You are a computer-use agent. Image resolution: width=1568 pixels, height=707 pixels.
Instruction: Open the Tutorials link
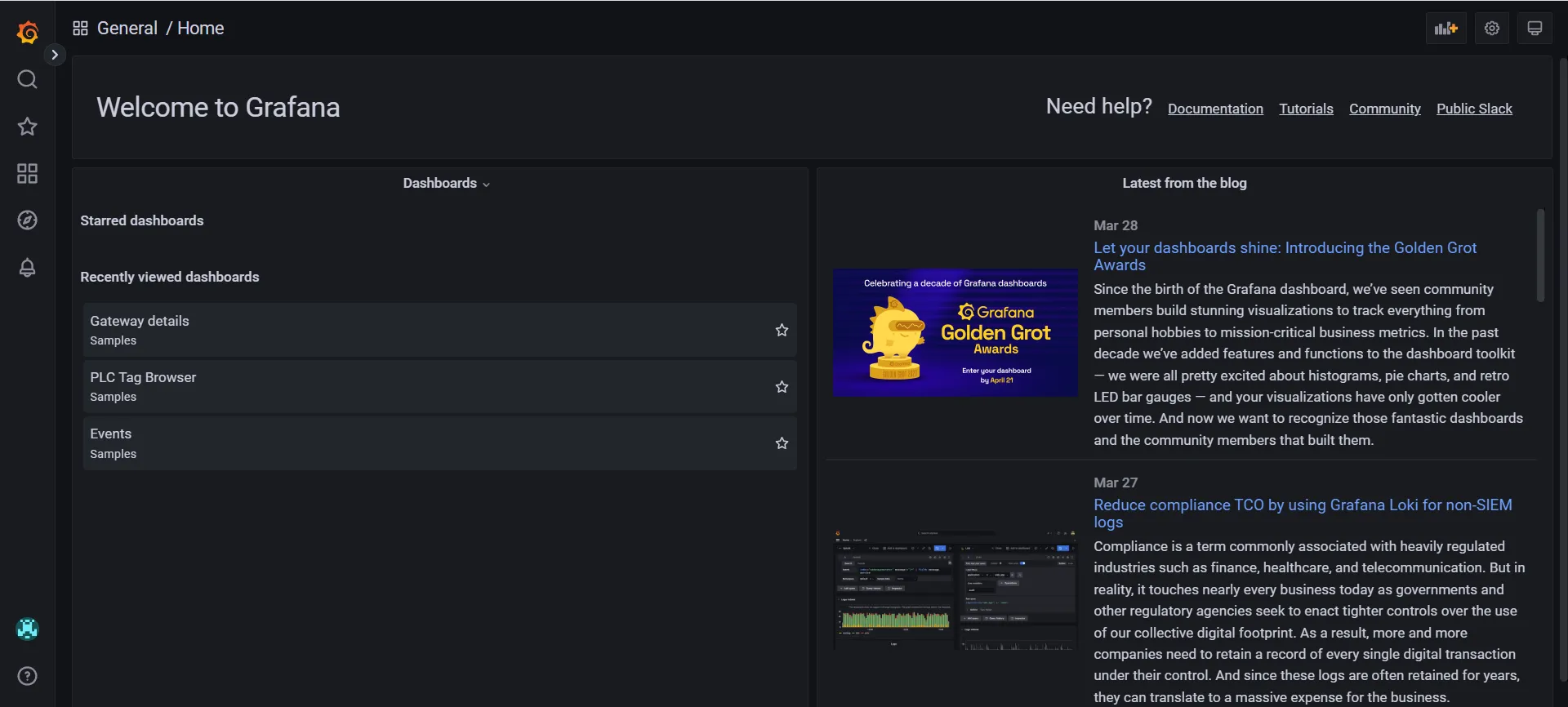coord(1306,109)
